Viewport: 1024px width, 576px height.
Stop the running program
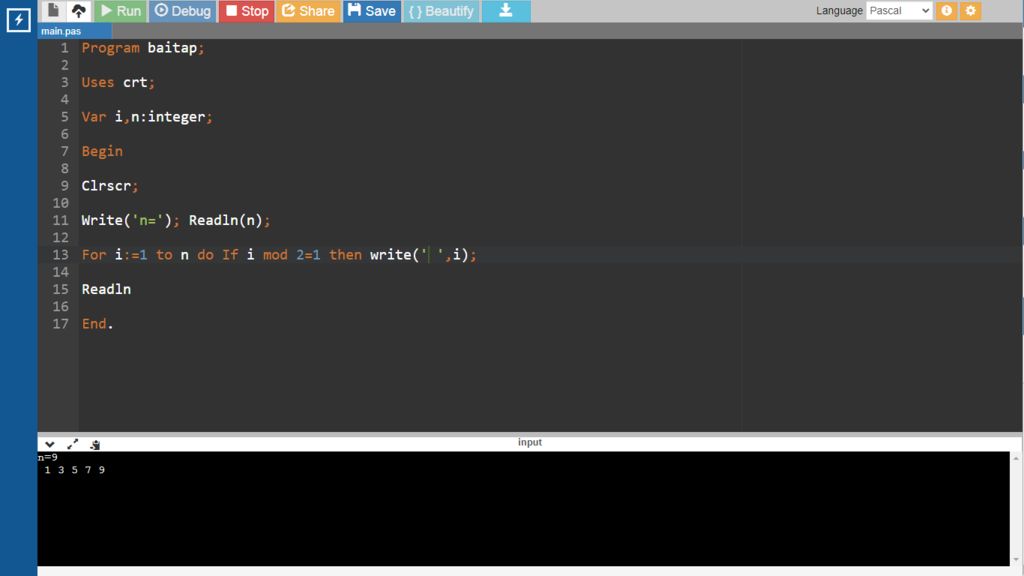(x=247, y=10)
